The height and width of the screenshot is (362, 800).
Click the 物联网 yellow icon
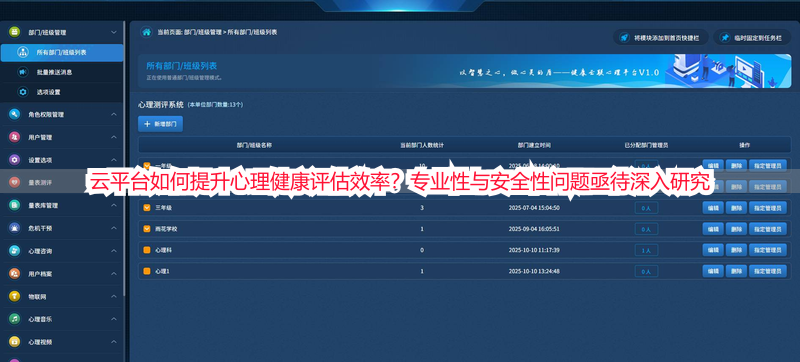14,296
